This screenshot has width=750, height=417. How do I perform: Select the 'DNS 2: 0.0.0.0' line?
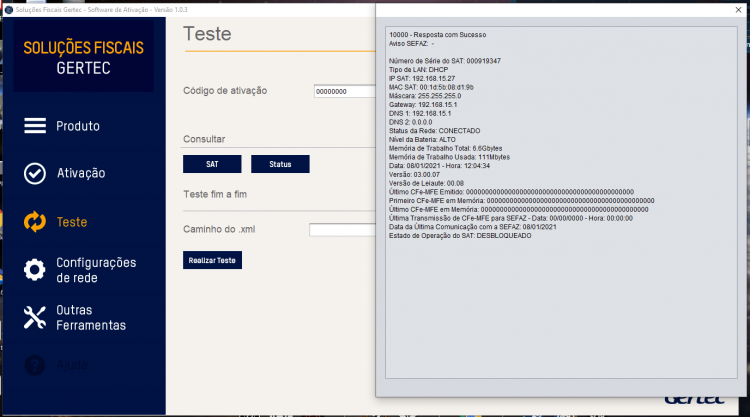(410, 122)
